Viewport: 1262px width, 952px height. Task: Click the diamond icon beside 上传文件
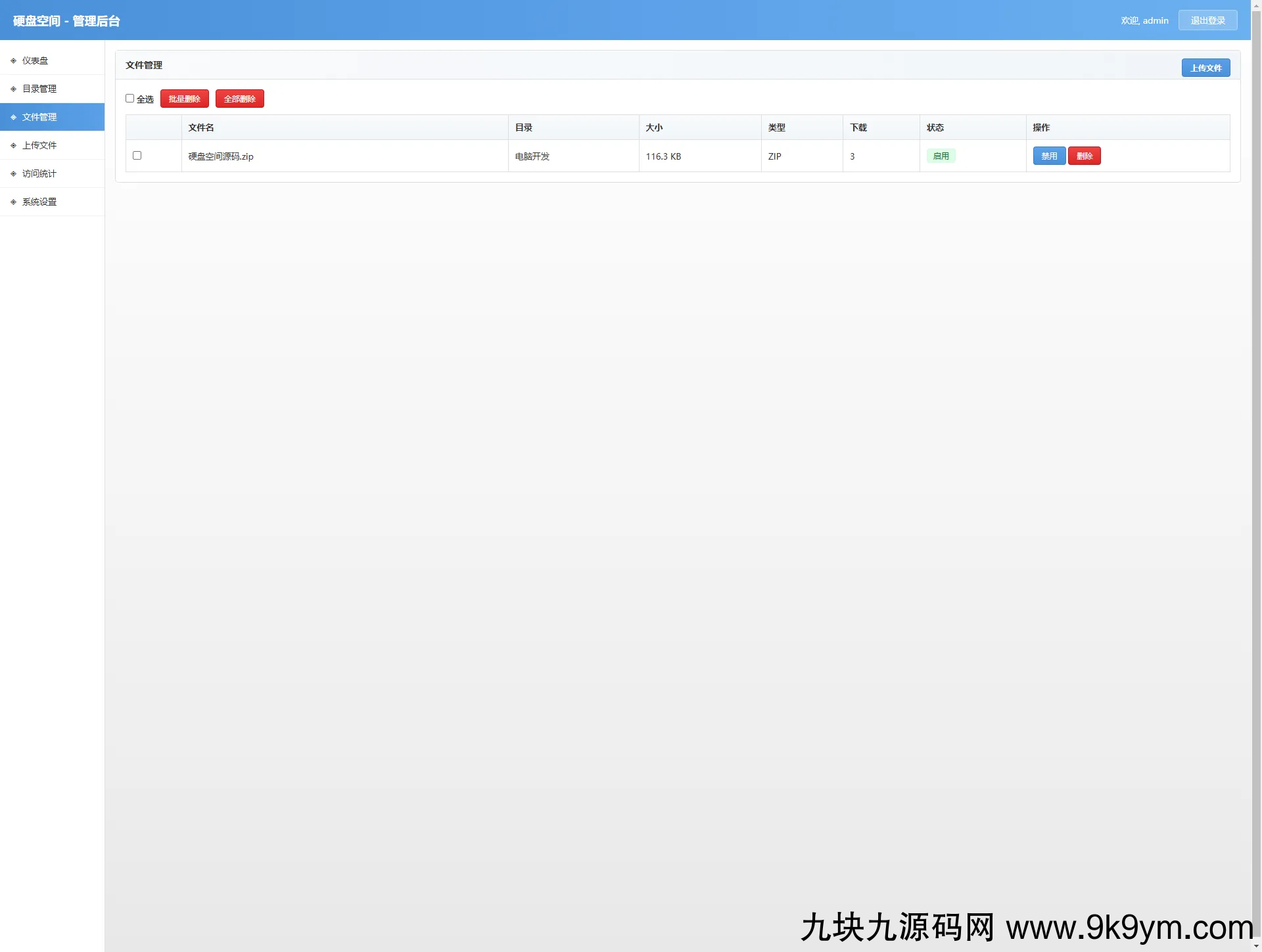[x=13, y=145]
